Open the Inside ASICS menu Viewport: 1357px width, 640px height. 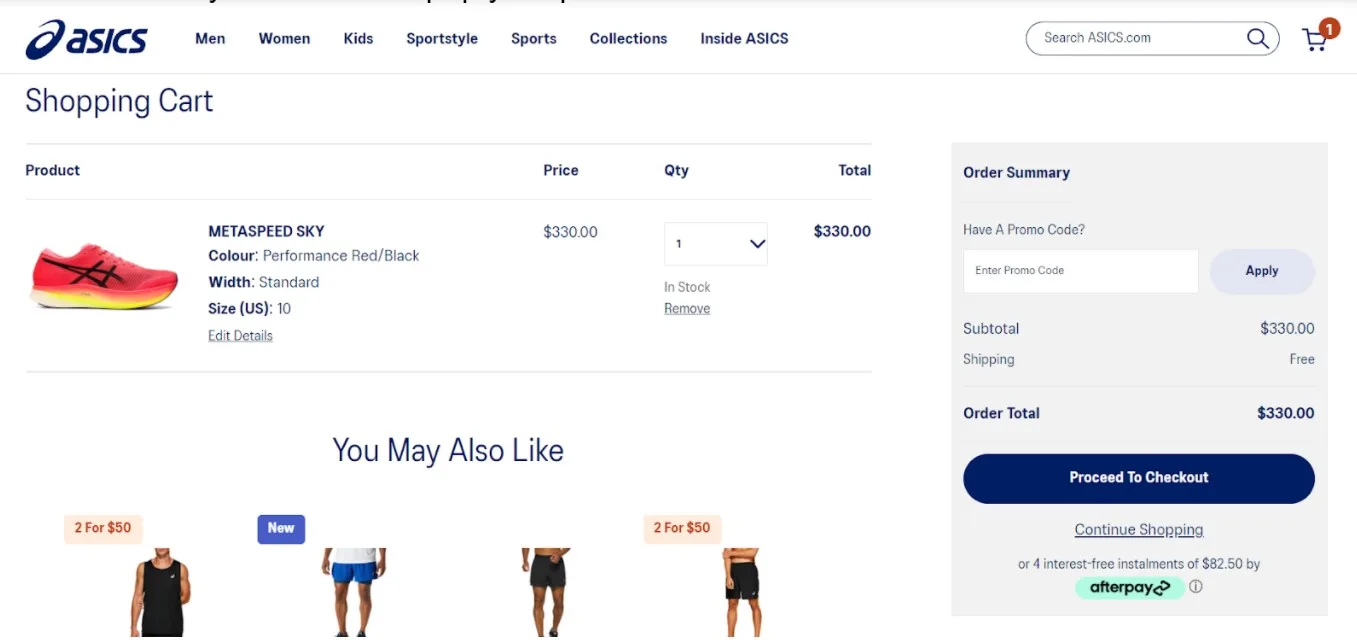click(x=744, y=39)
